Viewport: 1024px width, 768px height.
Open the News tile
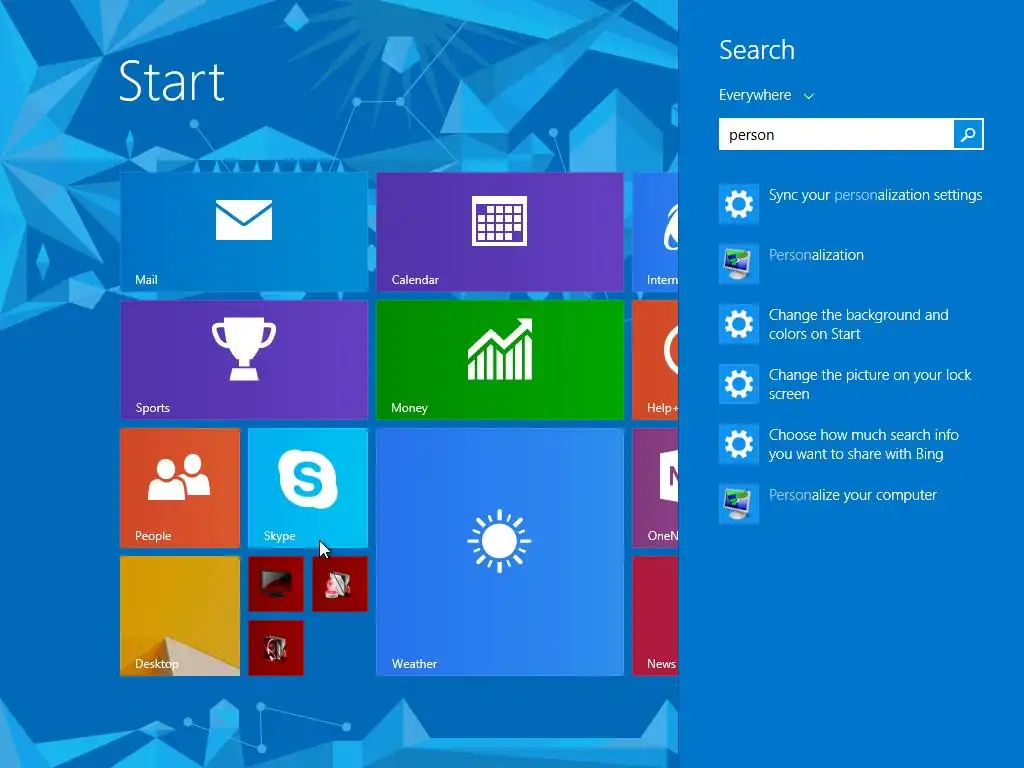click(655, 616)
